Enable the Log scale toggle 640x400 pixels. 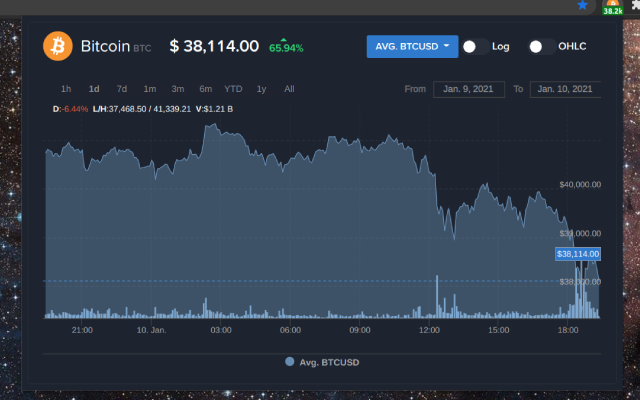pos(476,47)
